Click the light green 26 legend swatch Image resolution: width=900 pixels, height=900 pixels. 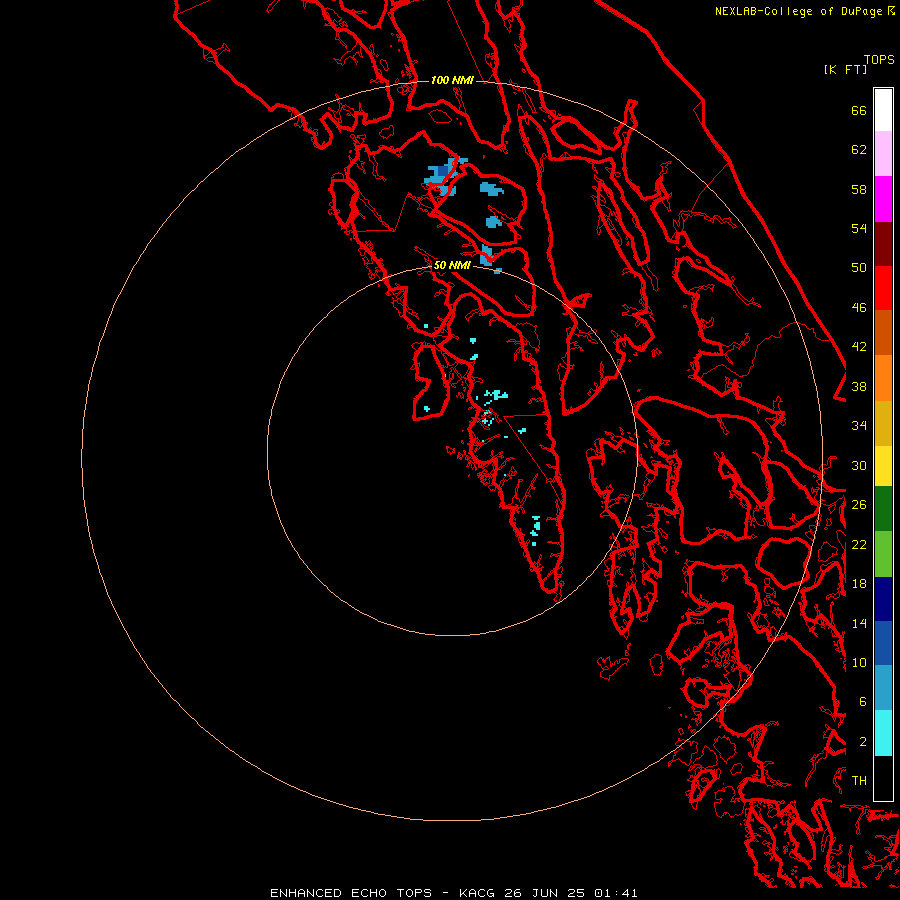[883, 554]
